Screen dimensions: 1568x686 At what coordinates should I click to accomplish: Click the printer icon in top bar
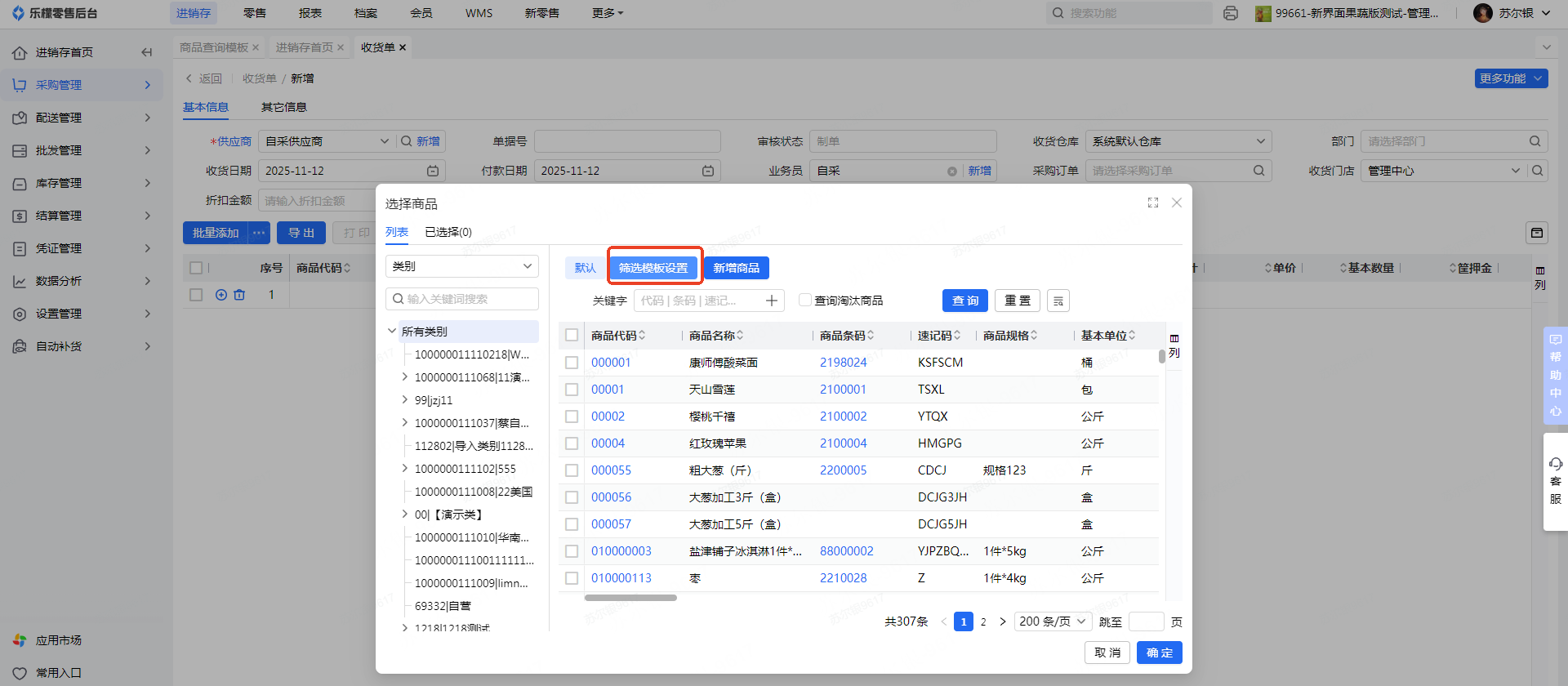pos(1230,13)
